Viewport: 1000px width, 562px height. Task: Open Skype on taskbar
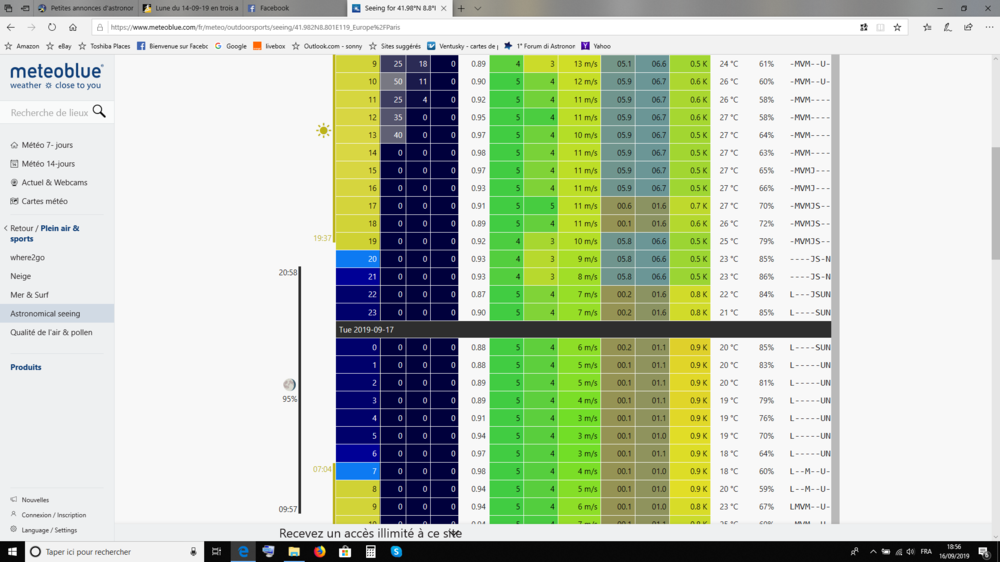396,552
